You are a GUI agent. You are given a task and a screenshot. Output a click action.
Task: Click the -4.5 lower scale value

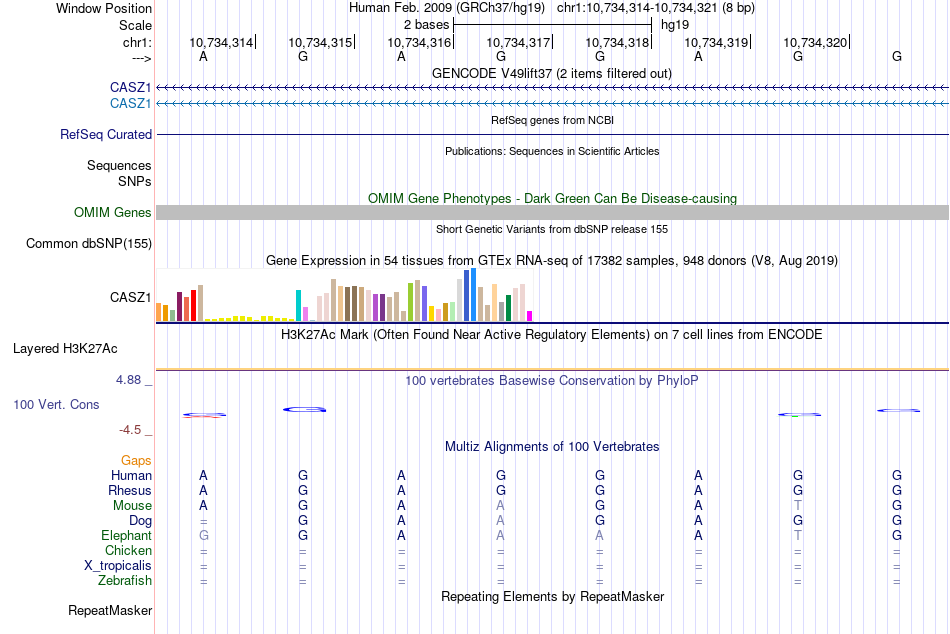(130, 430)
